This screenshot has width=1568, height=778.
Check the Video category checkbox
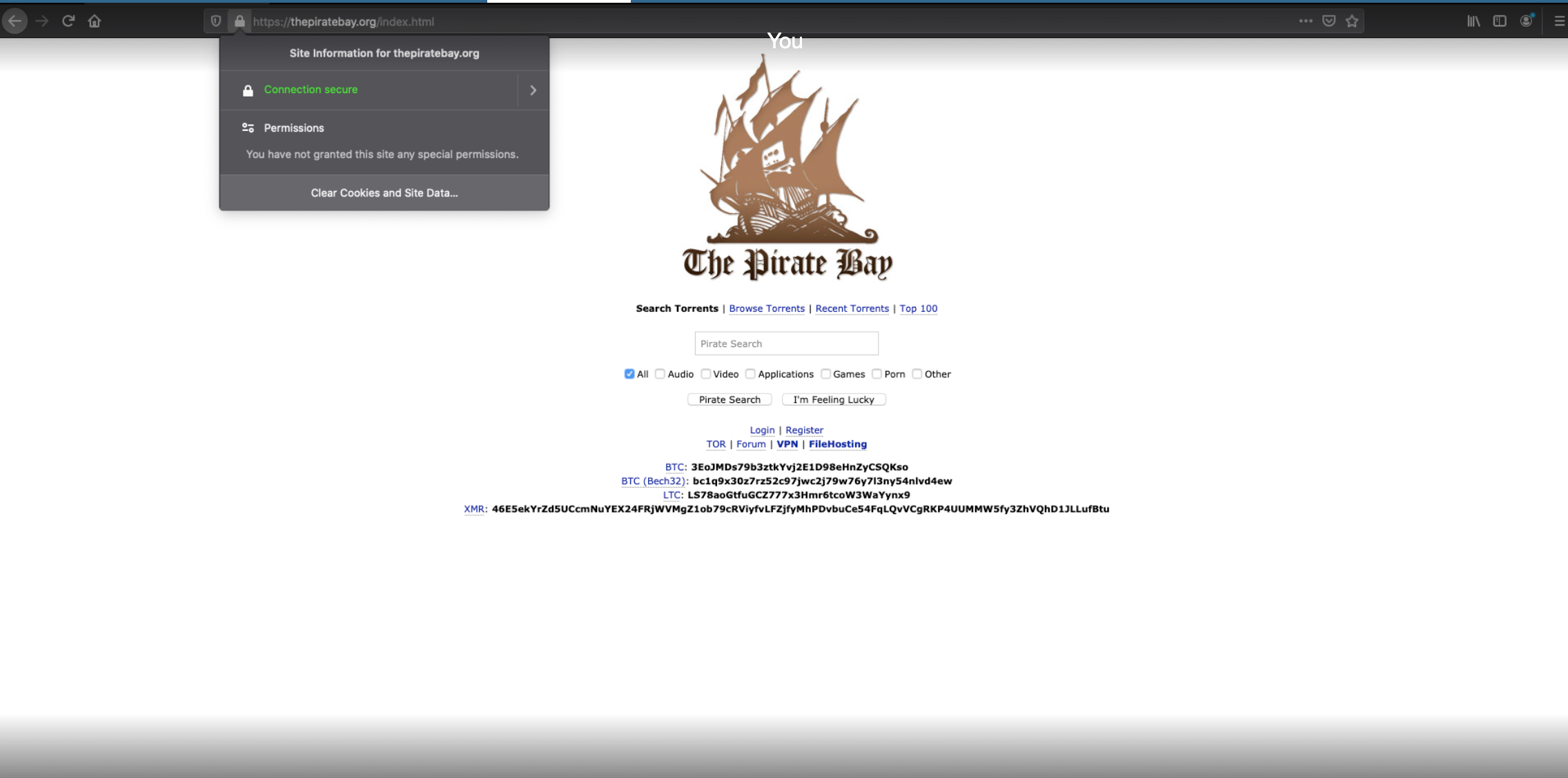[706, 374]
